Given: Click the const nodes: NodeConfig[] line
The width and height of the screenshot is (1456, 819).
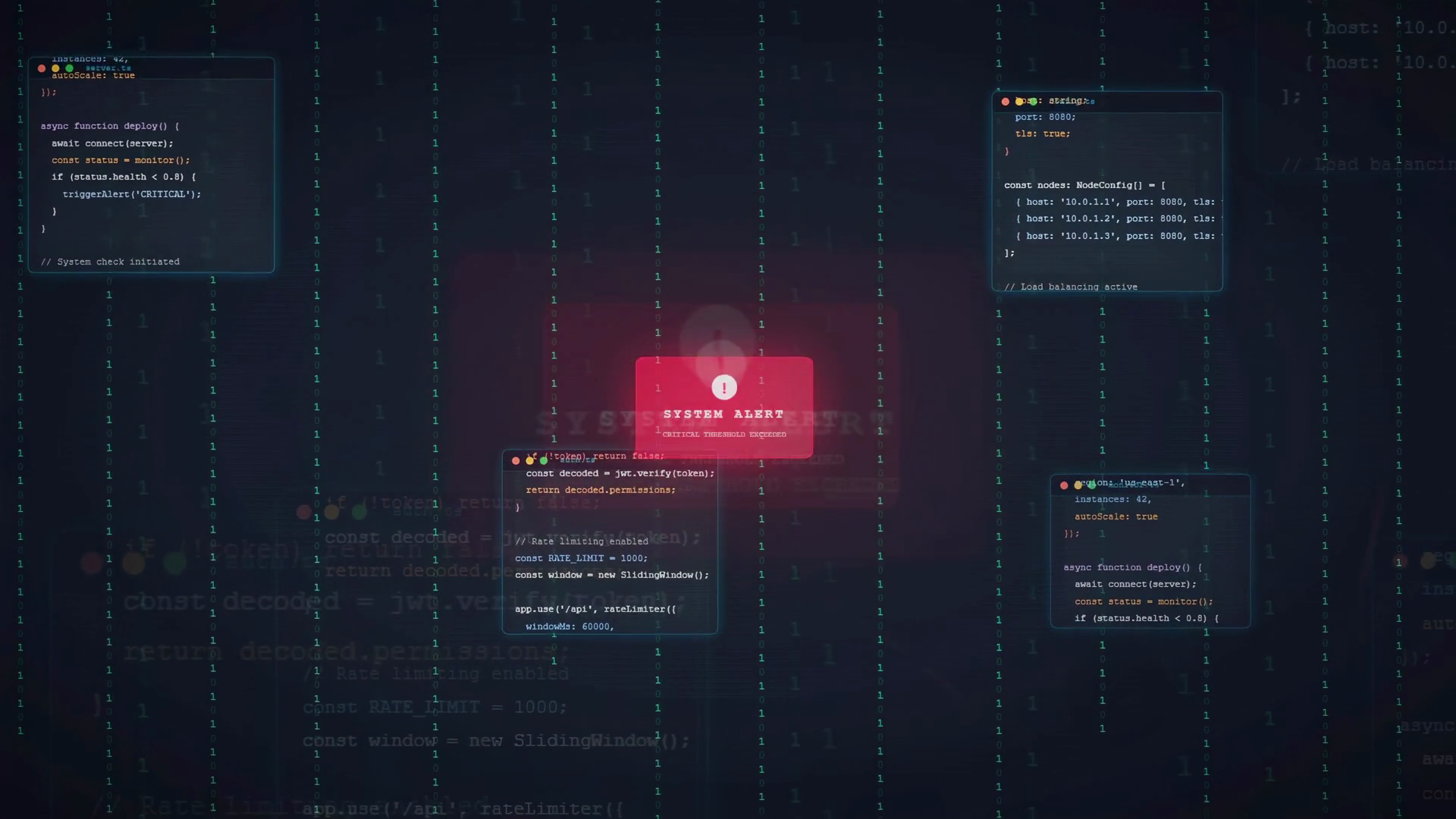Looking at the screenshot, I should coord(1085,185).
